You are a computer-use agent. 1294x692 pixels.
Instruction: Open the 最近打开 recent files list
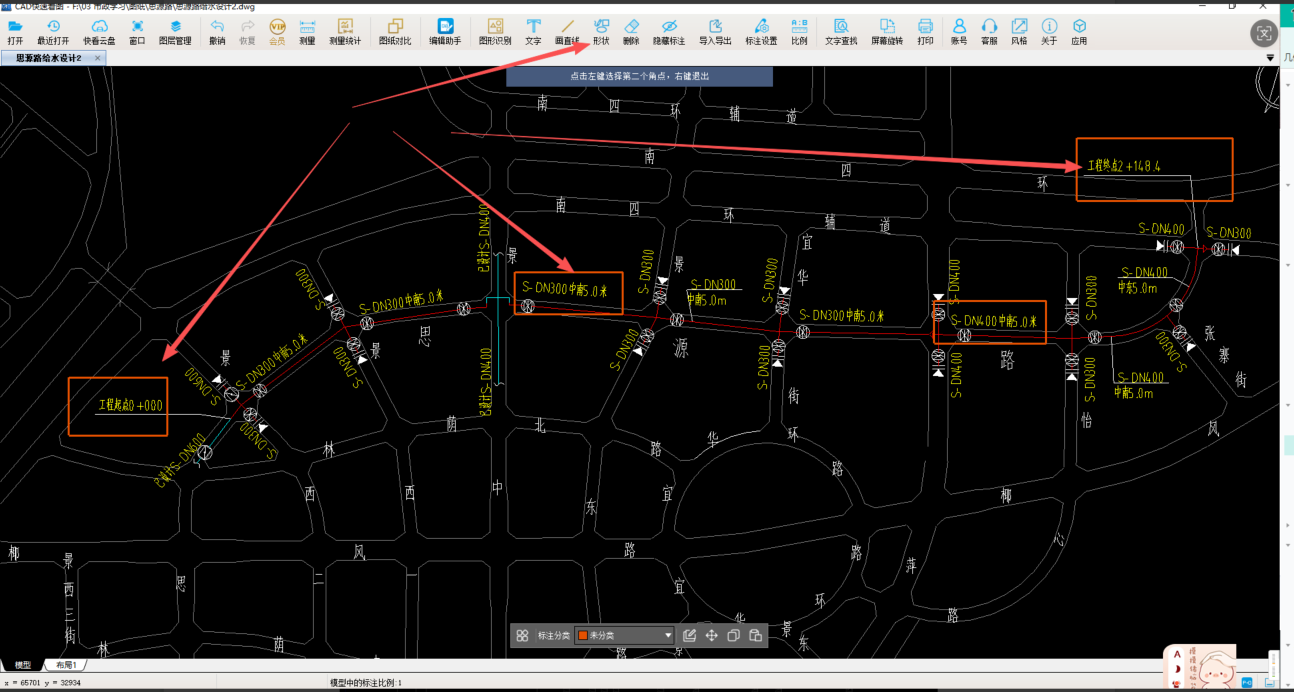point(53,32)
